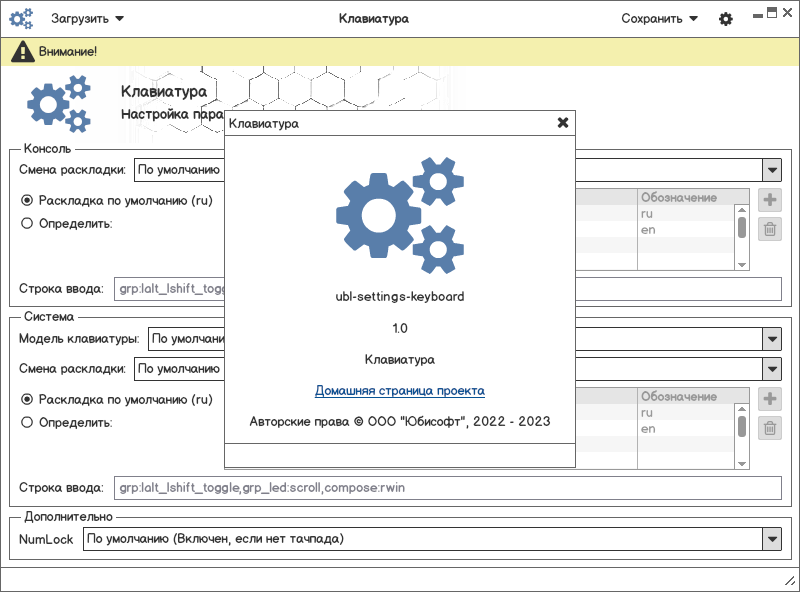This screenshot has height=592, width=800.
Task: Click the plus icon in Система section
Action: point(770,399)
